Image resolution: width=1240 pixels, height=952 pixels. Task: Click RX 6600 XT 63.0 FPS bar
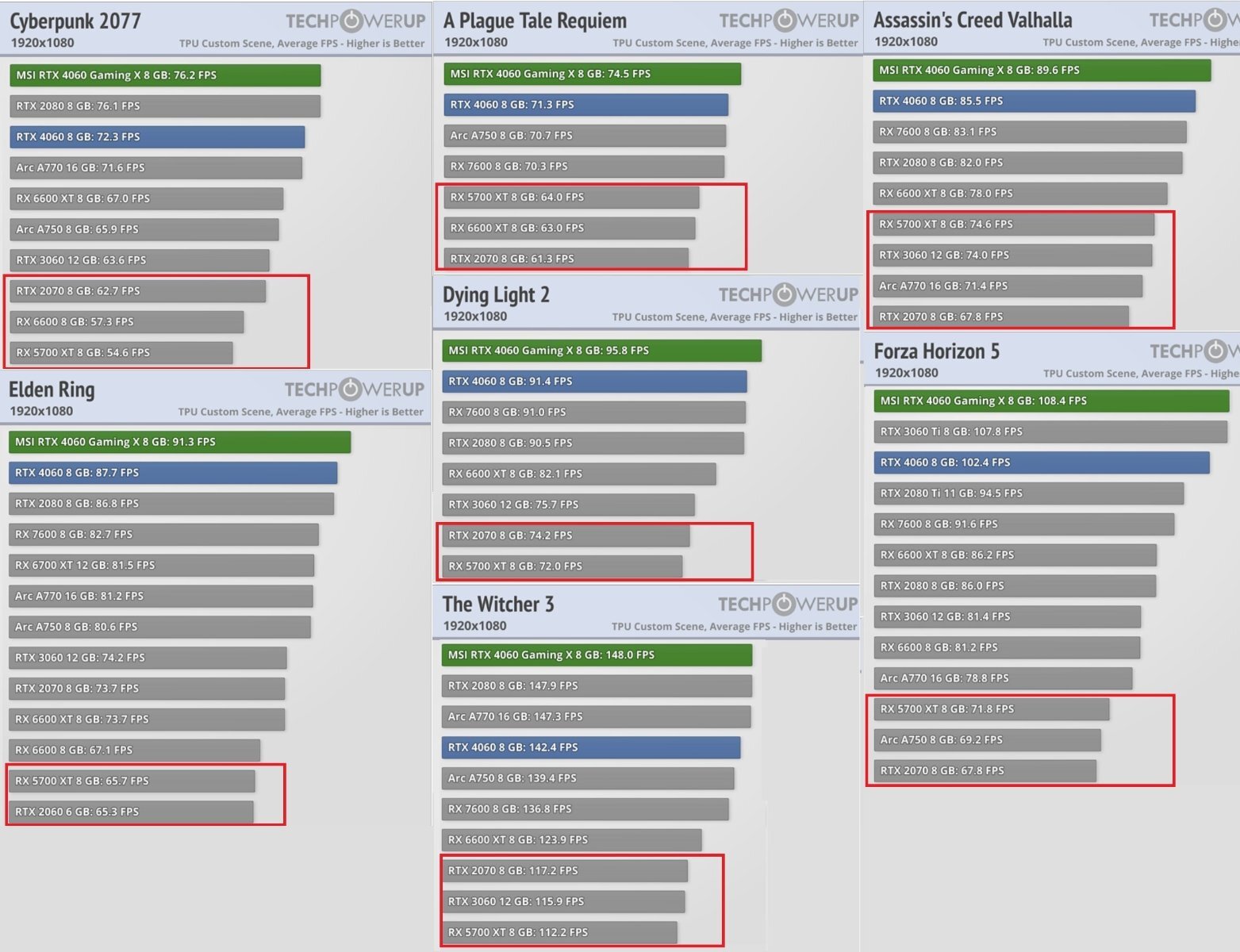570,228
